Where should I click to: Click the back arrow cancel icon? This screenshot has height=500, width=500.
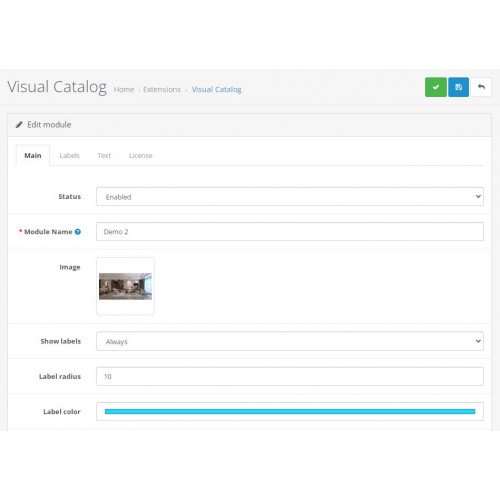481,87
